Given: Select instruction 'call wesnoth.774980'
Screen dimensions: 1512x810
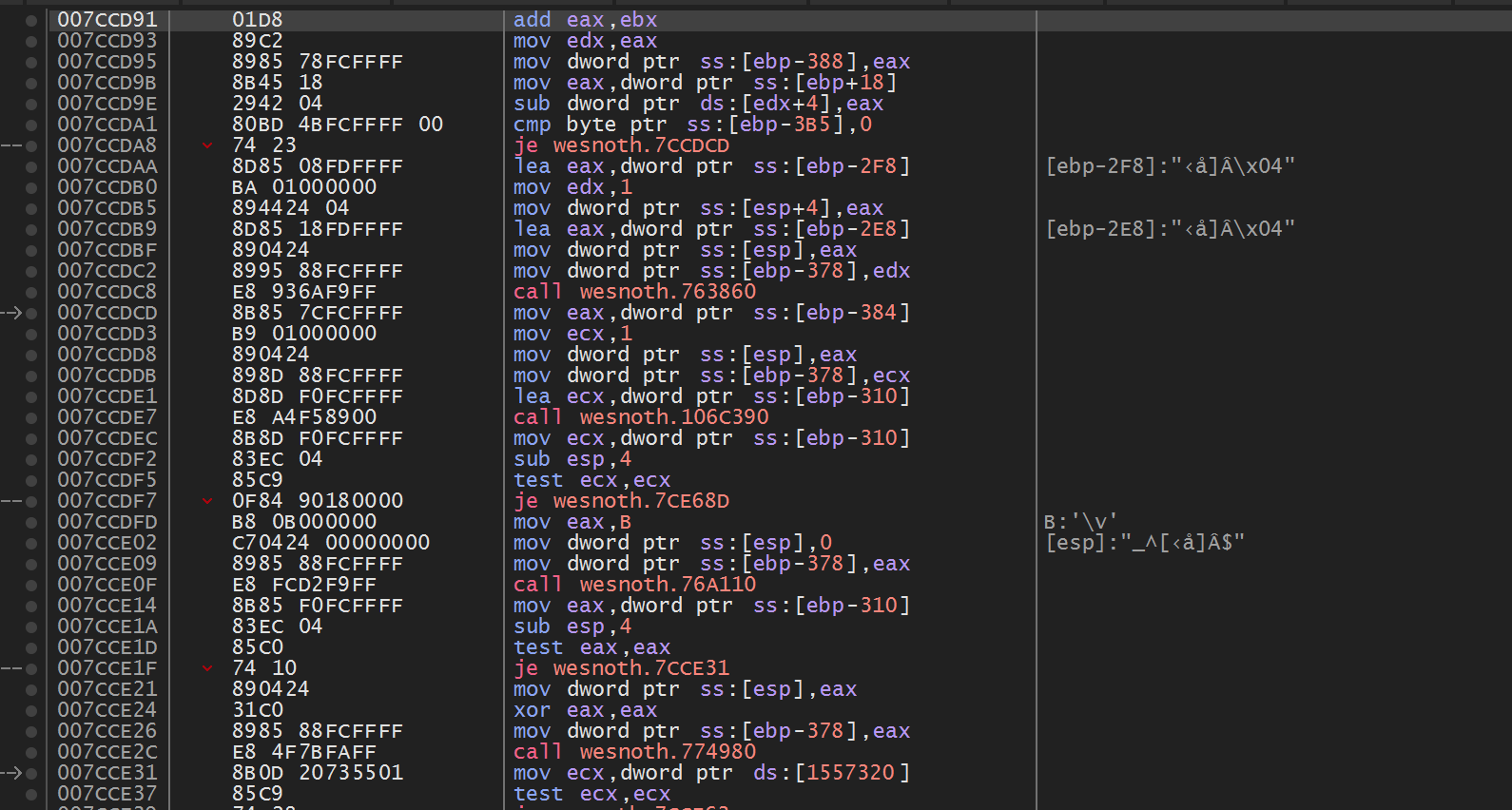Looking at the screenshot, I should 635,752.
